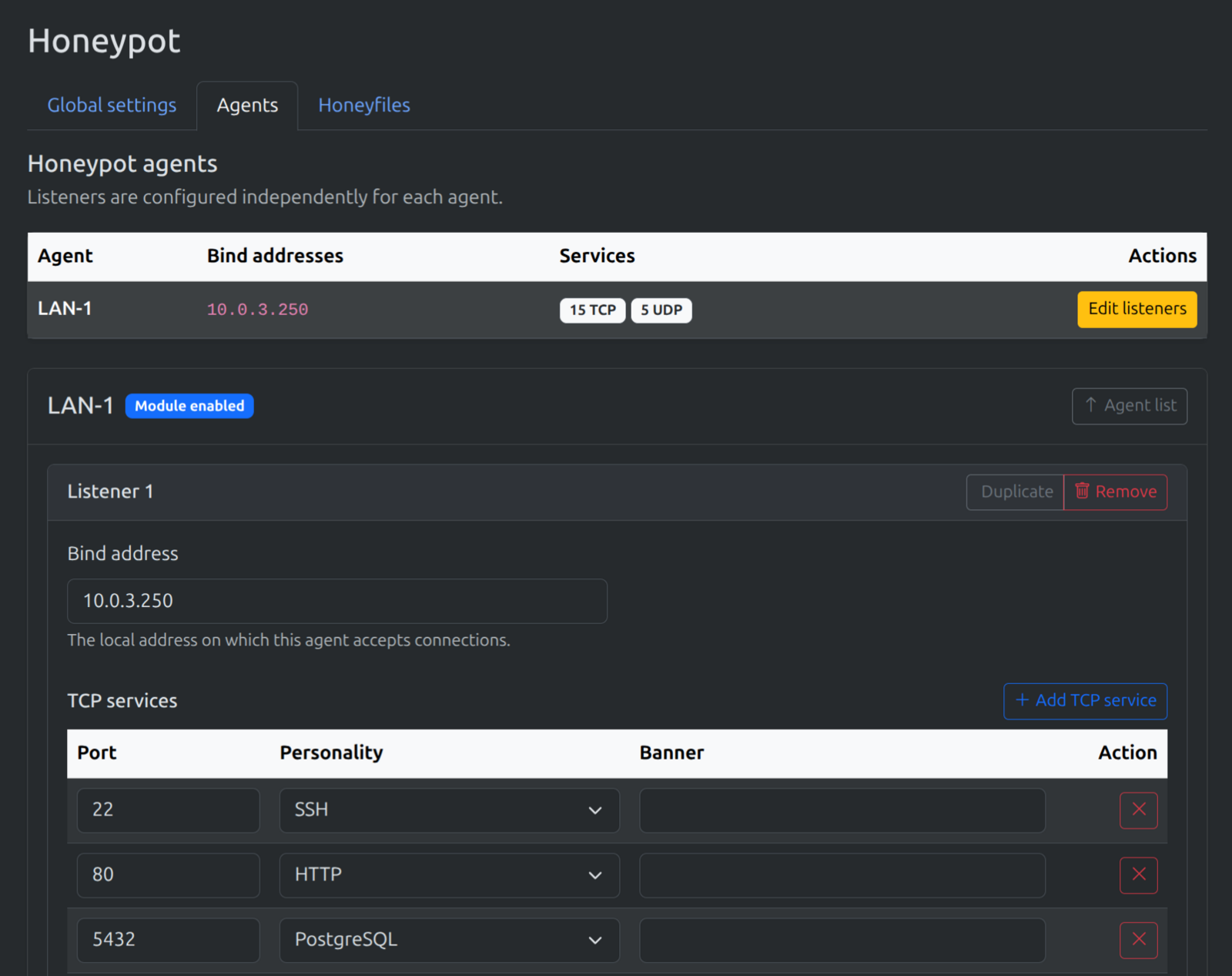Click the Bind addresses column header

275,256
